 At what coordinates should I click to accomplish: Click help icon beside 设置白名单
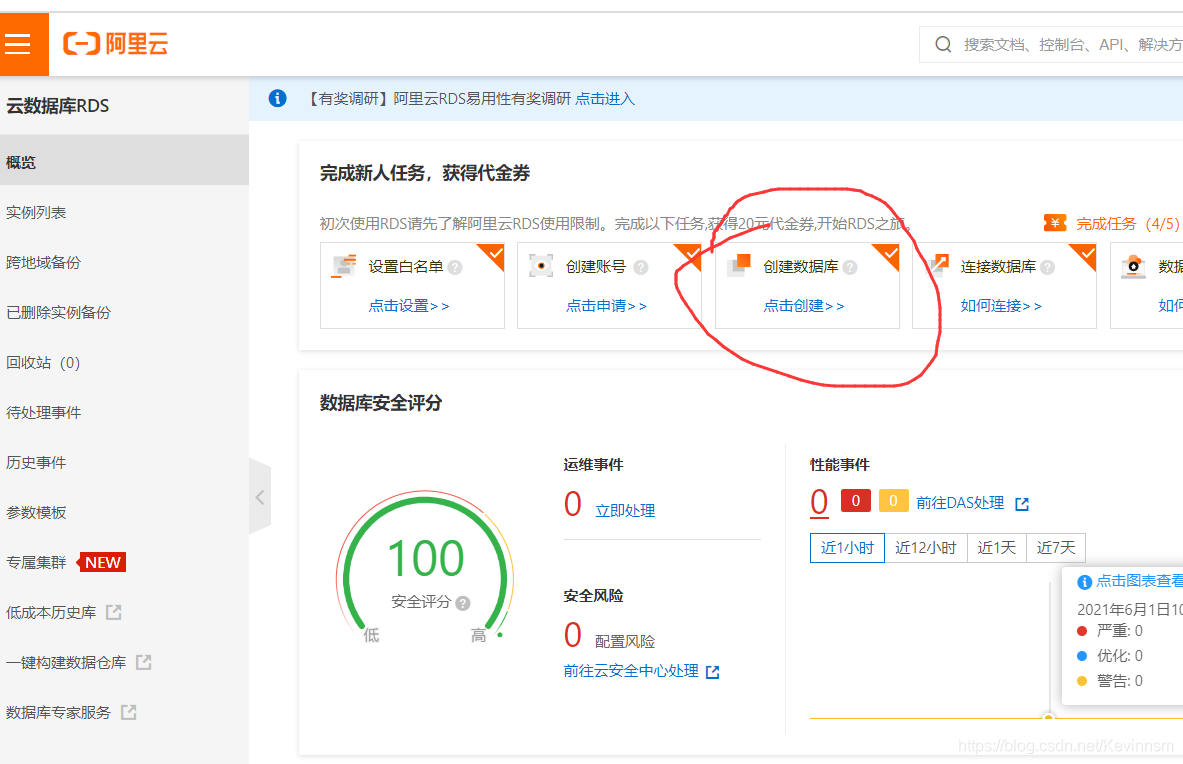coord(455,267)
